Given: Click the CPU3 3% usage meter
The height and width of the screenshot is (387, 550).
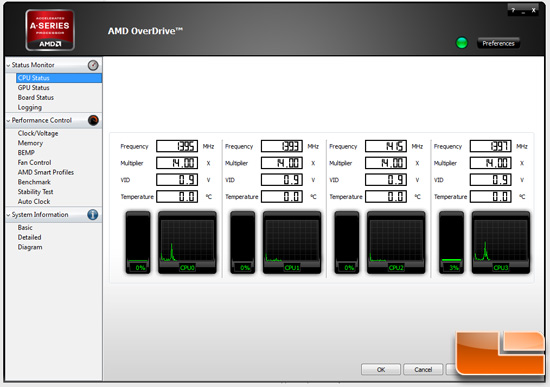Looking at the screenshot, I should [451, 242].
